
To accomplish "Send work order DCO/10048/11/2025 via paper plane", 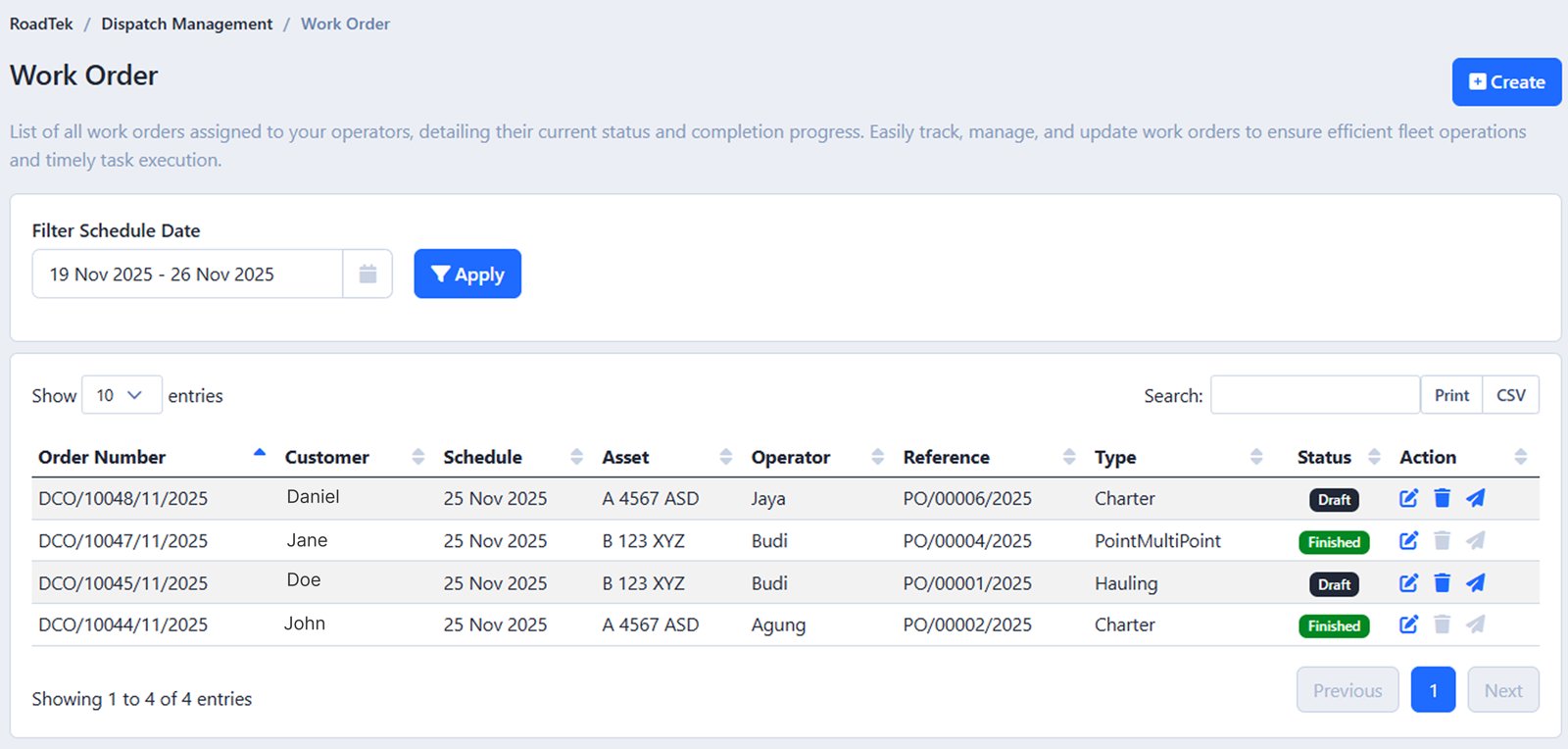I will pyautogui.click(x=1475, y=498).
